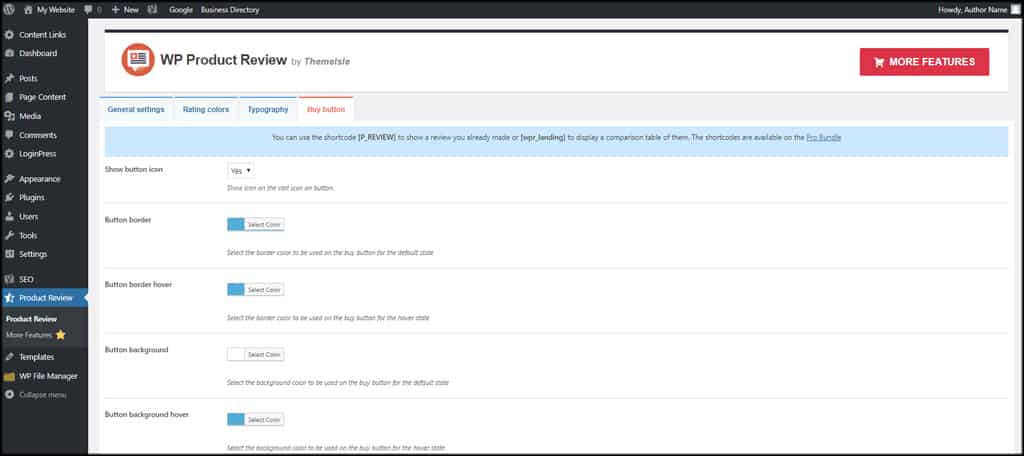Click the Plugins icon in sidebar
The image size is (1024, 456).
(x=9, y=197)
